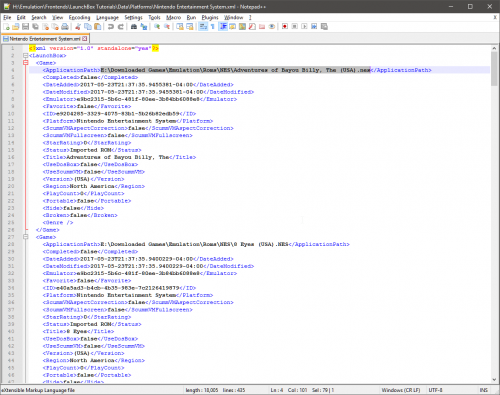Screen dimensions: 500x395
Task: Toggle Word wrap in the toolbar
Action: [x=203, y=27]
